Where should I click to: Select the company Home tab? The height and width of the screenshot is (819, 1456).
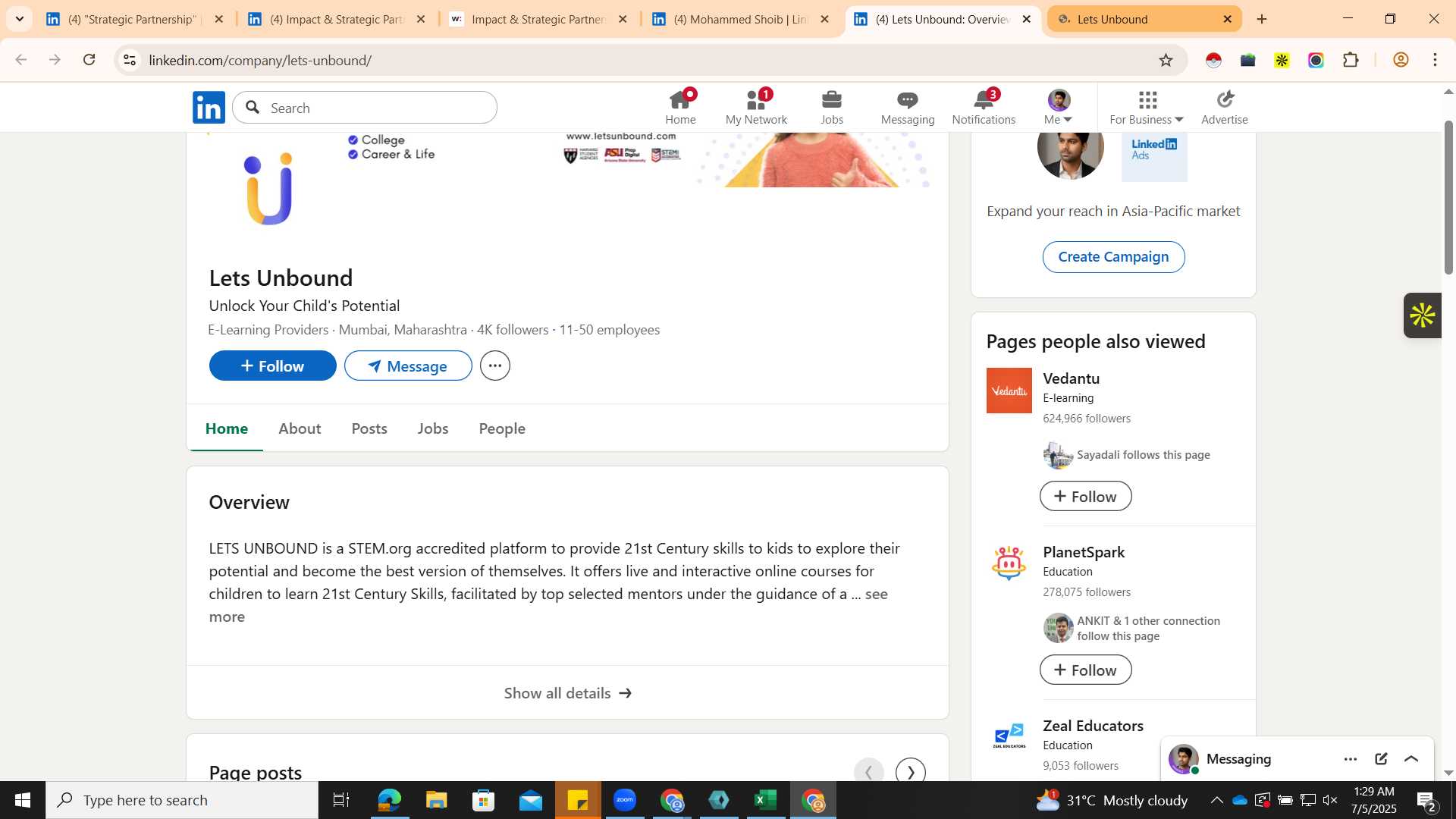[x=227, y=428]
